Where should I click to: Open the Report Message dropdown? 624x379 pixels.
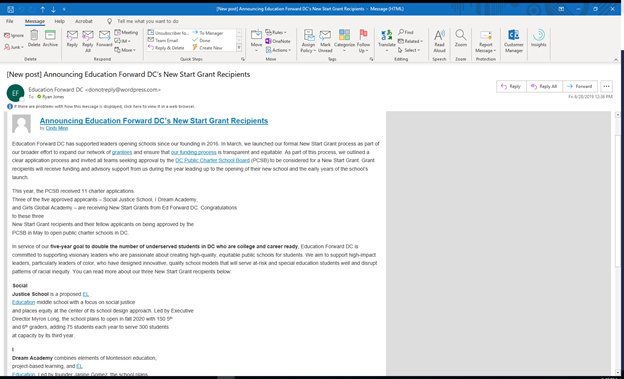(486, 41)
